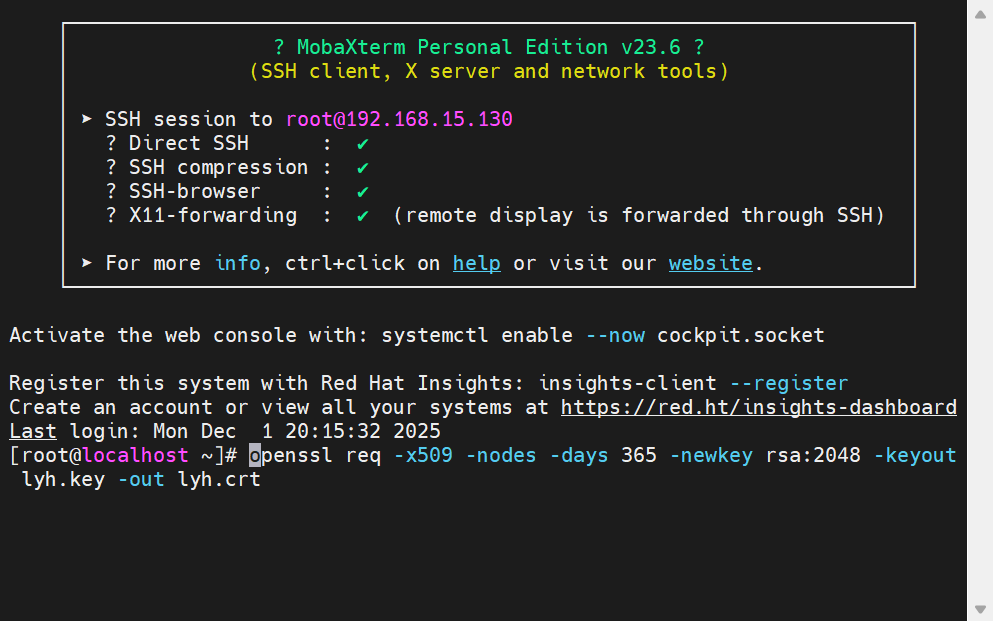Click the '-newkey' option text
Screen dimensions: 993x621
[711, 456]
